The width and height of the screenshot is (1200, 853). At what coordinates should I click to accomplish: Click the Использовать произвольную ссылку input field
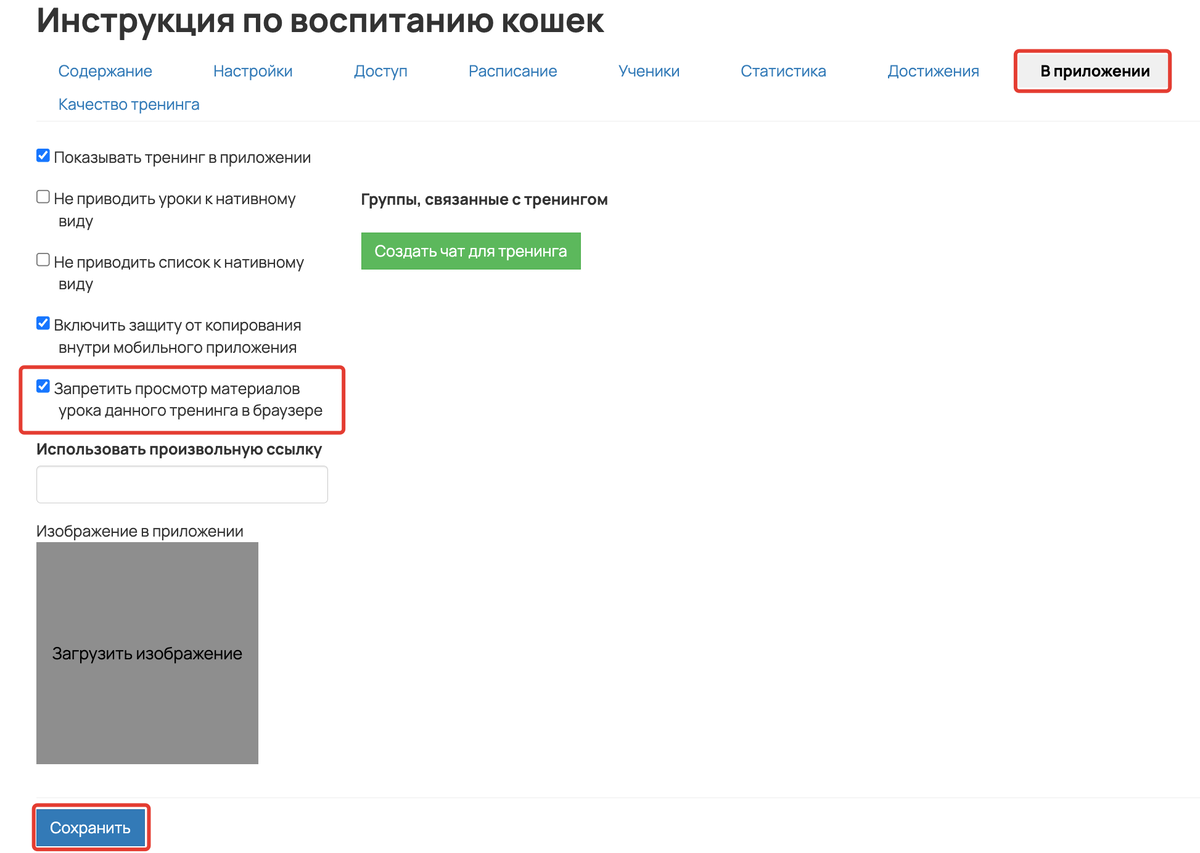[182, 484]
